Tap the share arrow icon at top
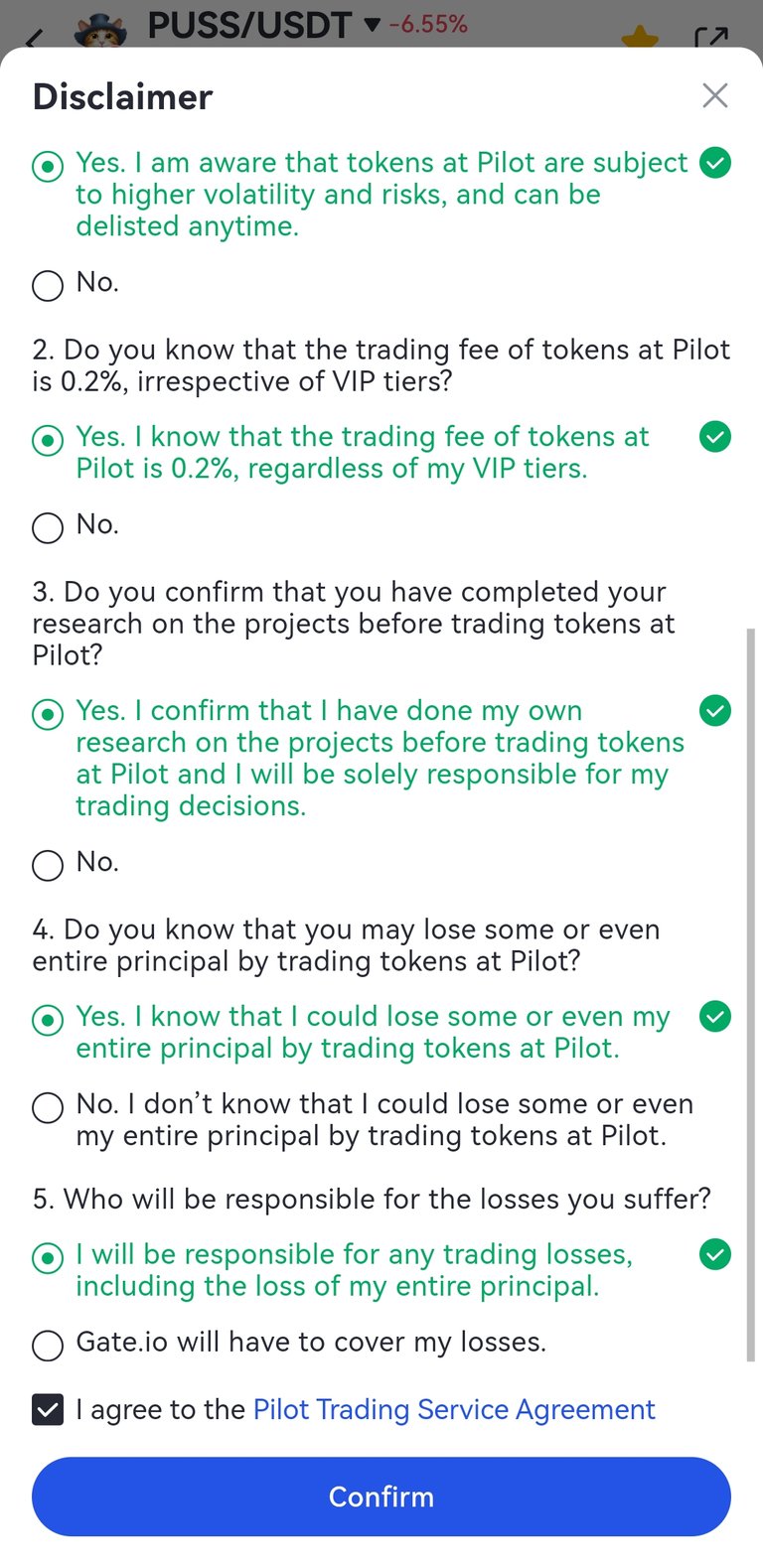The image size is (763, 1568). tap(711, 38)
